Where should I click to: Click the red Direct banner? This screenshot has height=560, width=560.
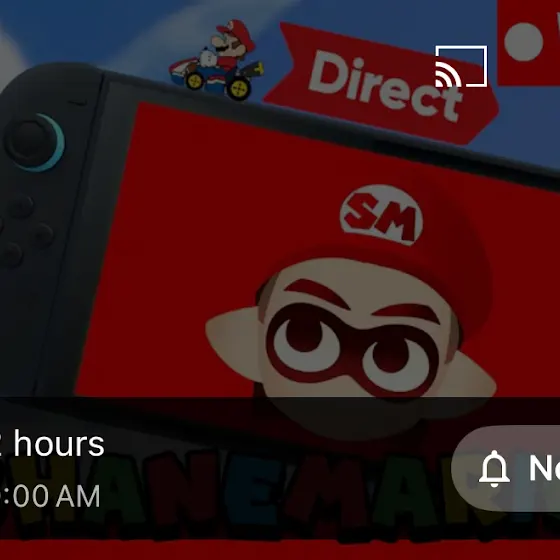click(382, 84)
